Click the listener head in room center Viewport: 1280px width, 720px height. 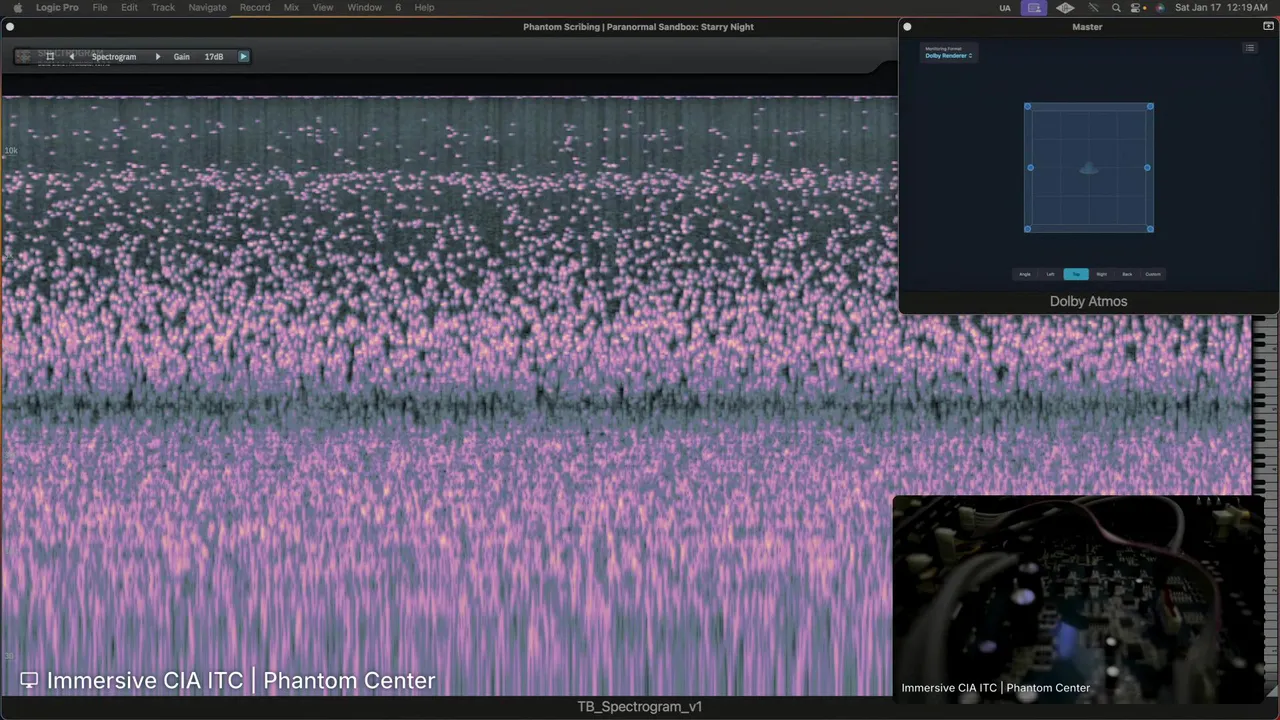coord(1089,168)
